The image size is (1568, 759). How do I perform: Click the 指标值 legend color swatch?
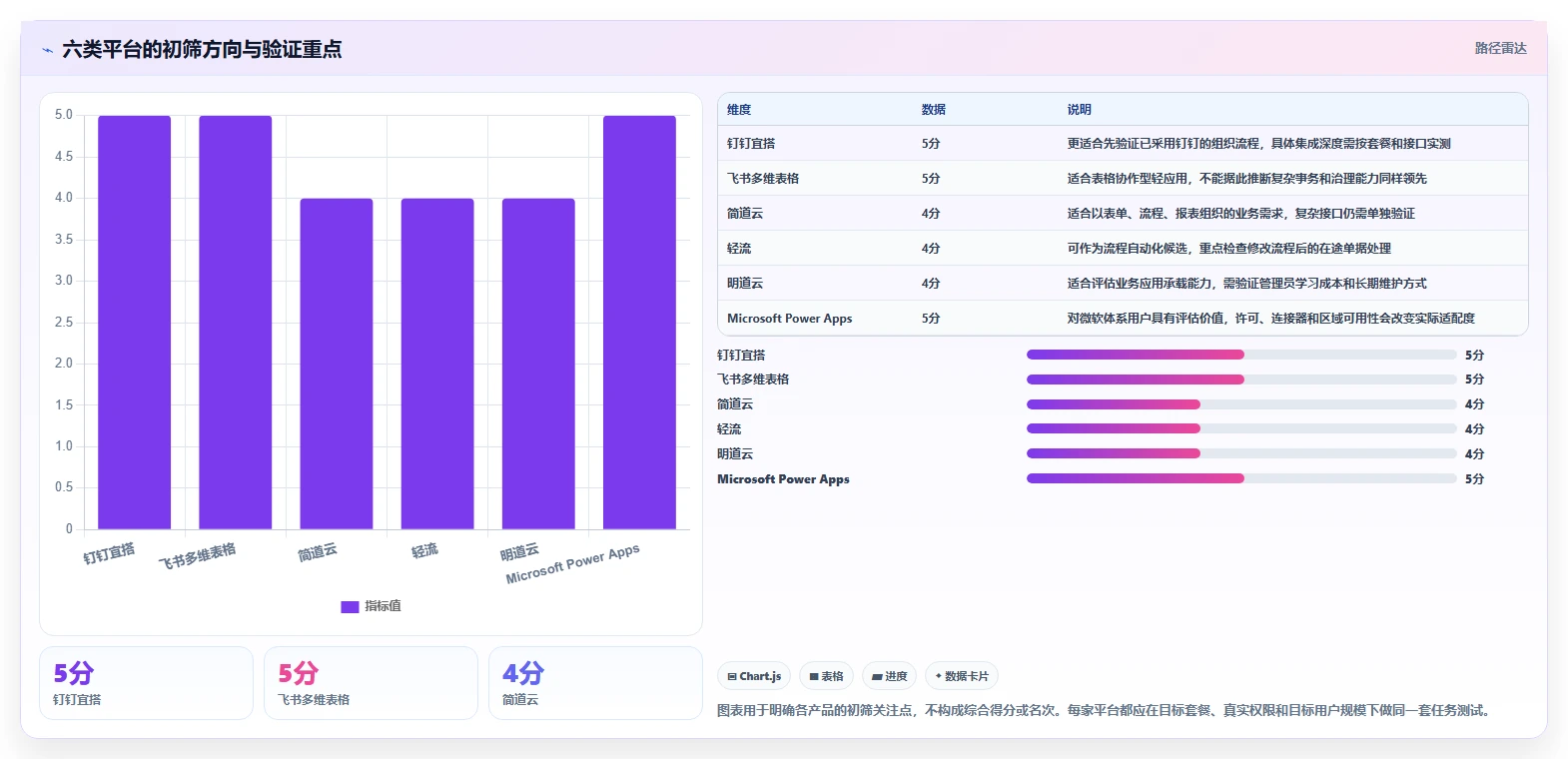click(350, 606)
